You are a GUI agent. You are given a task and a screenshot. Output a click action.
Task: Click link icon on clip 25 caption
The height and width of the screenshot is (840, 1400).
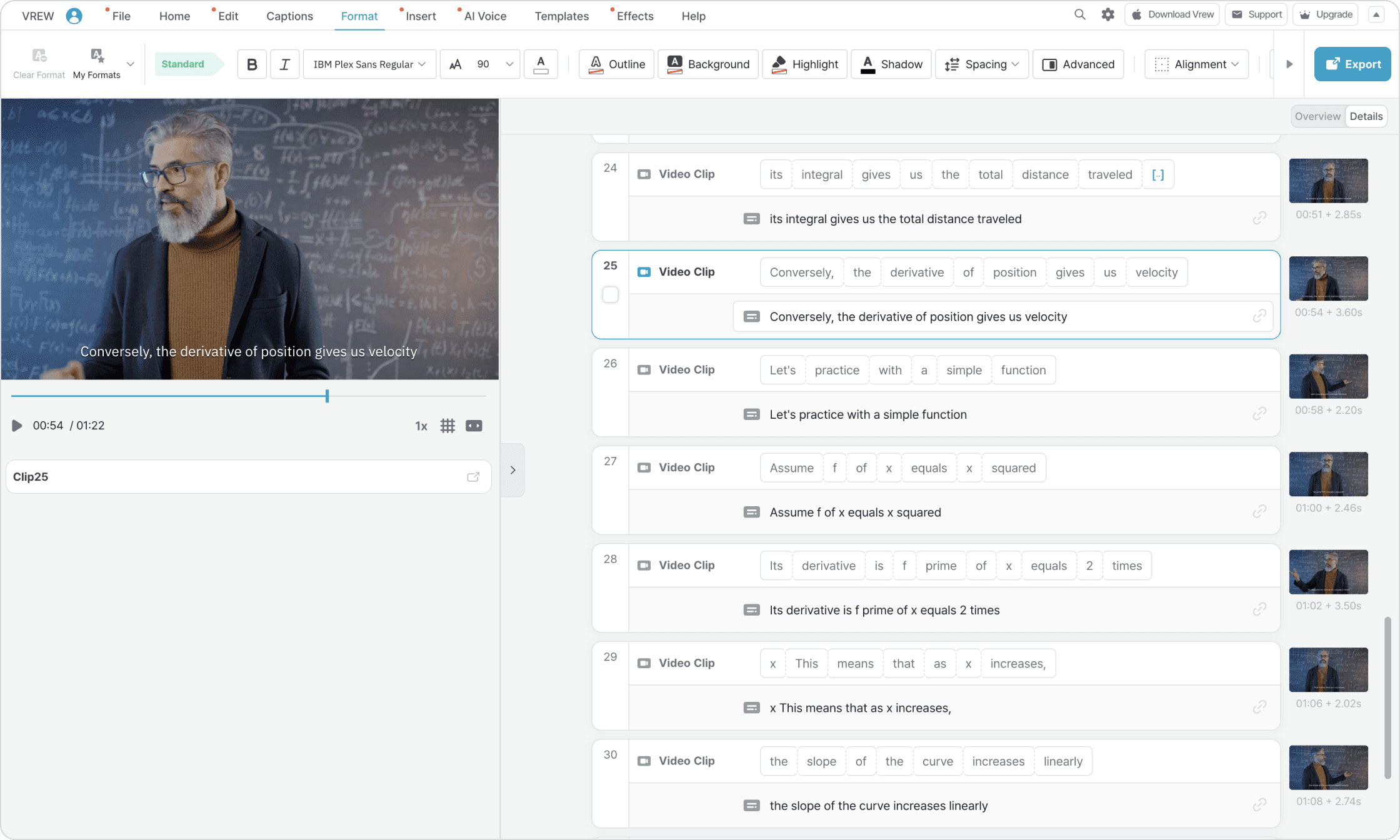tap(1259, 316)
